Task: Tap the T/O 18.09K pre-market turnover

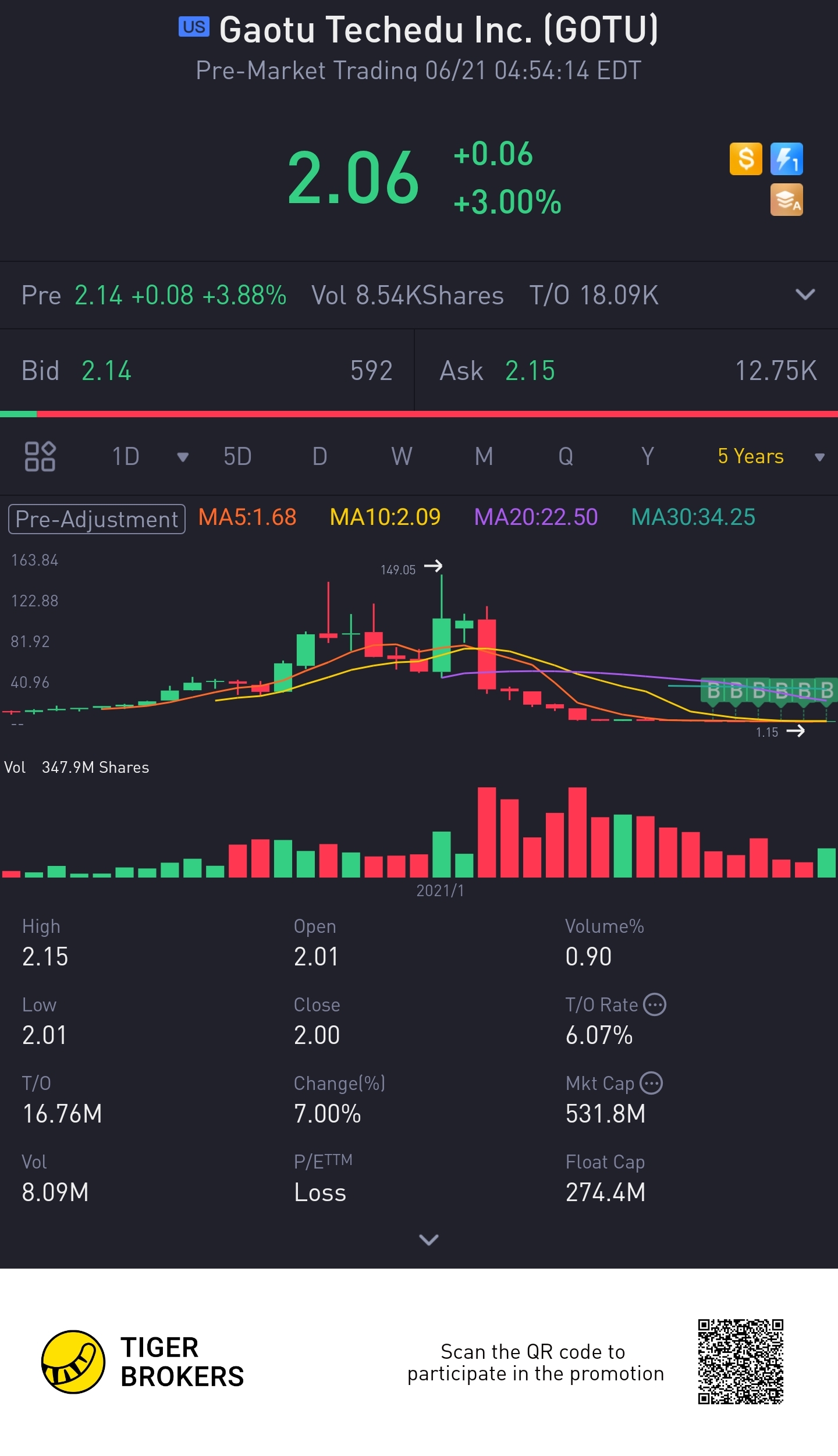Action: [x=594, y=295]
